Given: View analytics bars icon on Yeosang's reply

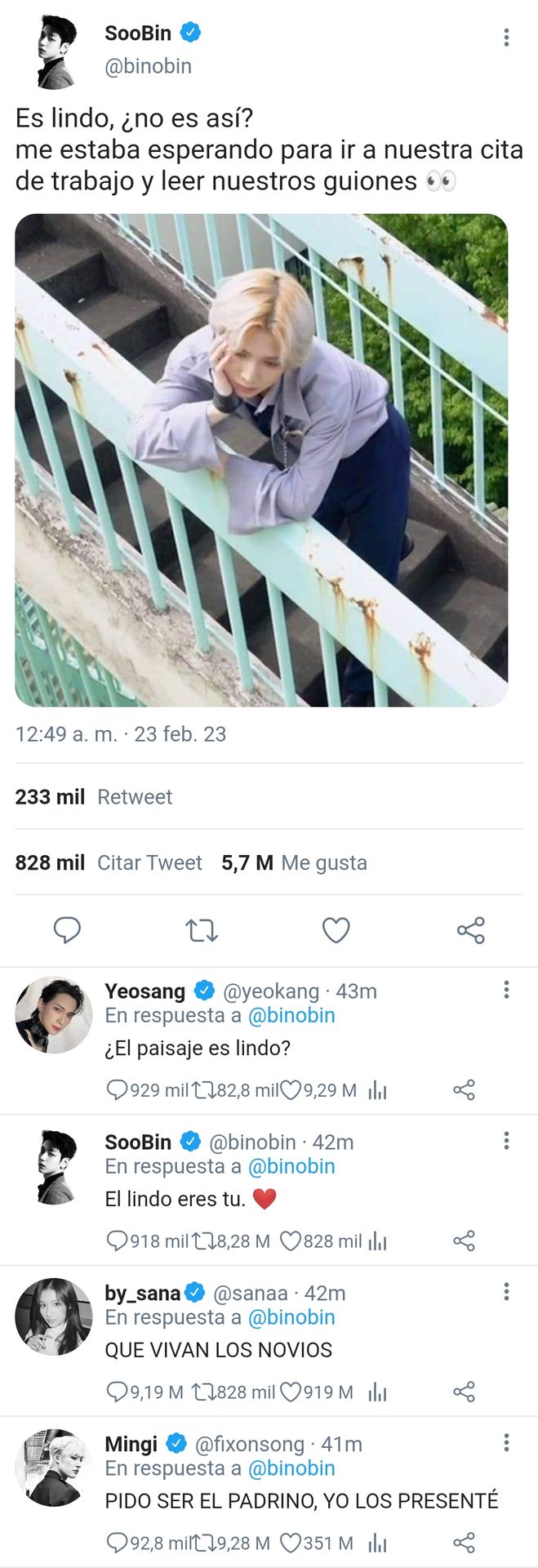Looking at the screenshot, I should tap(377, 1090).
